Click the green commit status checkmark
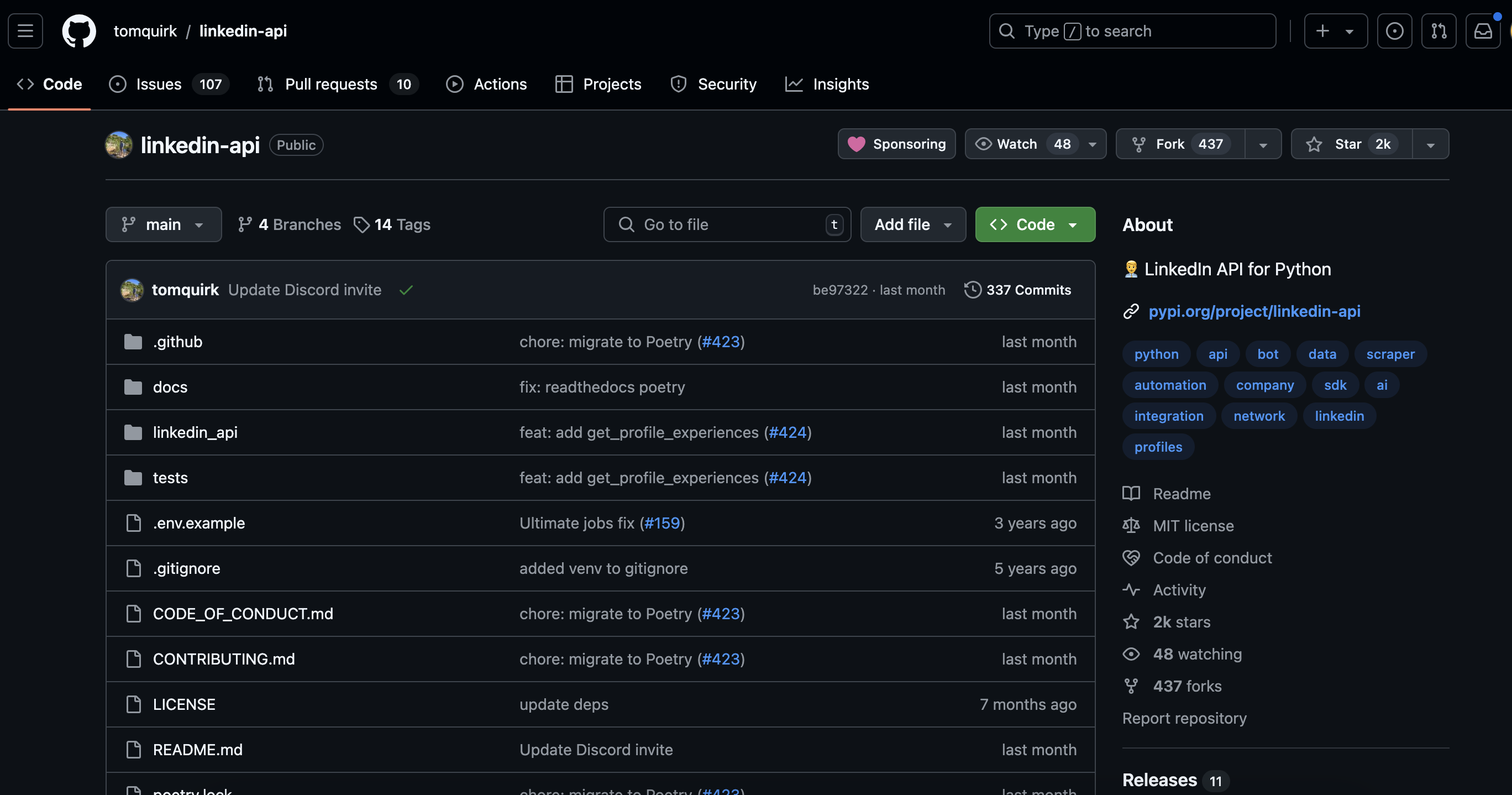The width and height of the screenshot is (1512, 795). point(406,290)
